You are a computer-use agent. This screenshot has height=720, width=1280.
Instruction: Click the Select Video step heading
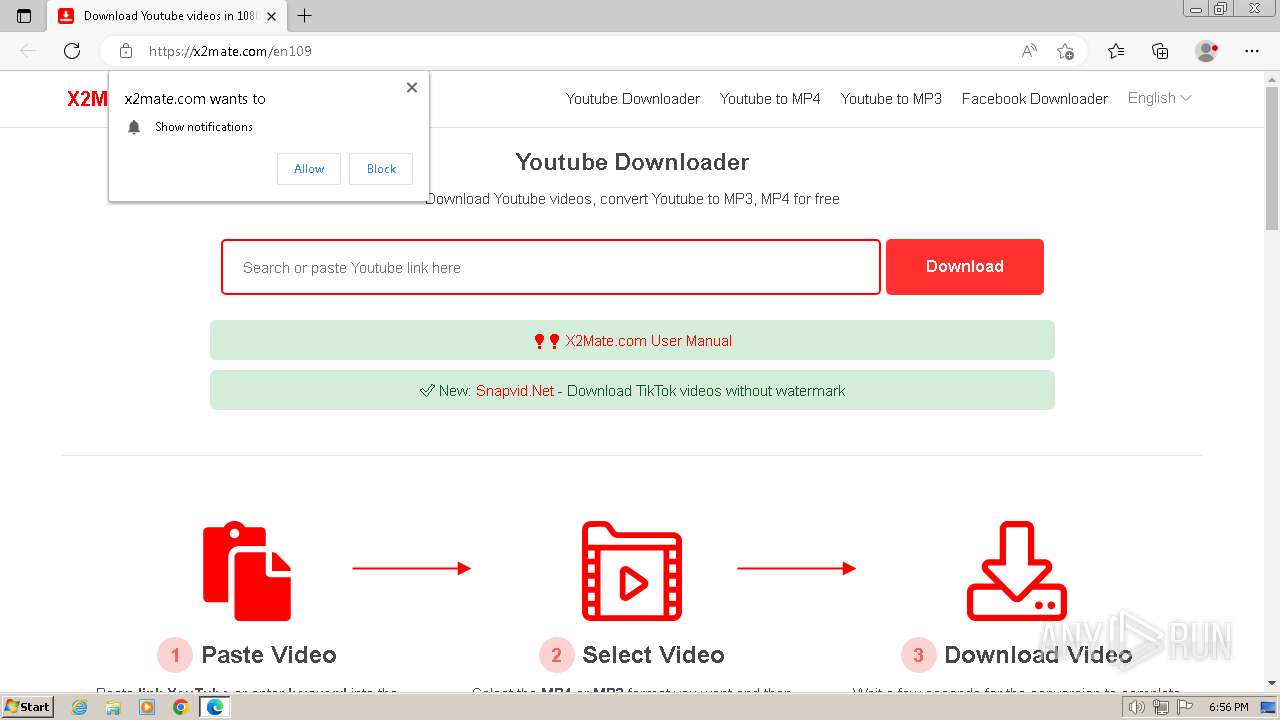(x=653, y=655)
